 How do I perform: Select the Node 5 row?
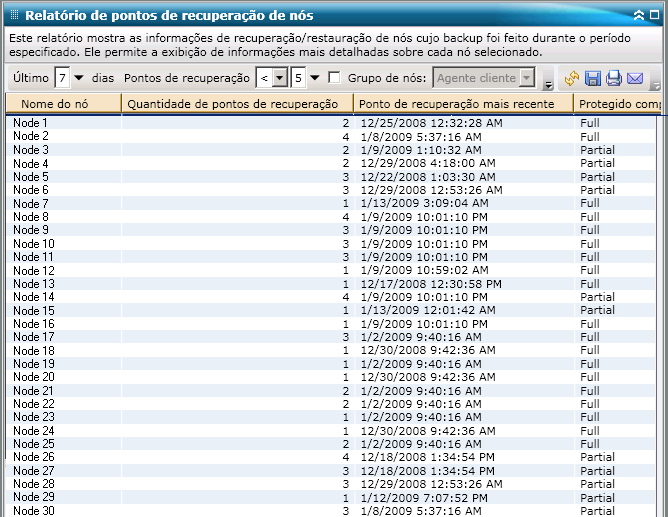coord(331,176)
